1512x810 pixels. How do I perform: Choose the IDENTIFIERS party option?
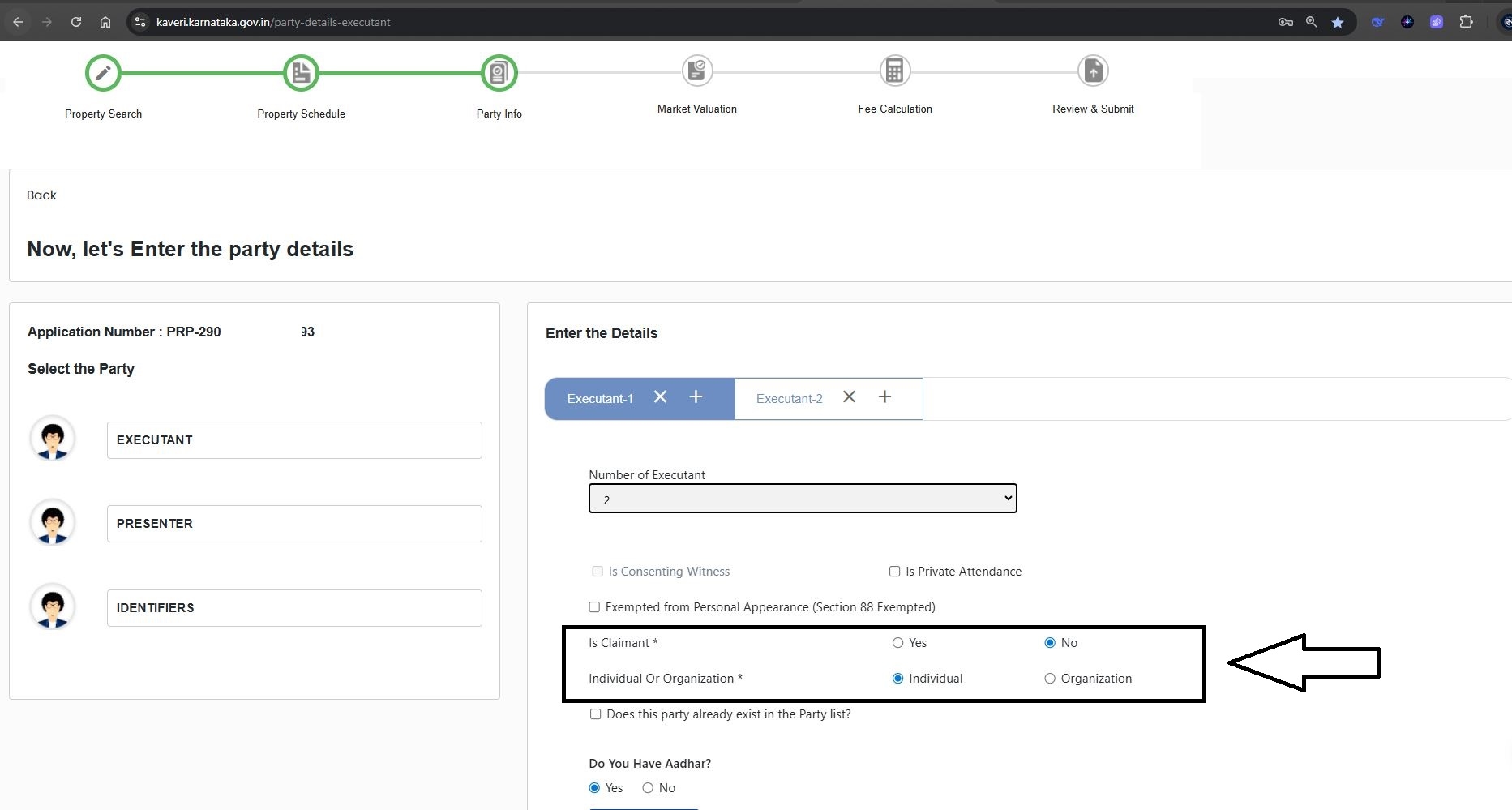[294, 608]
